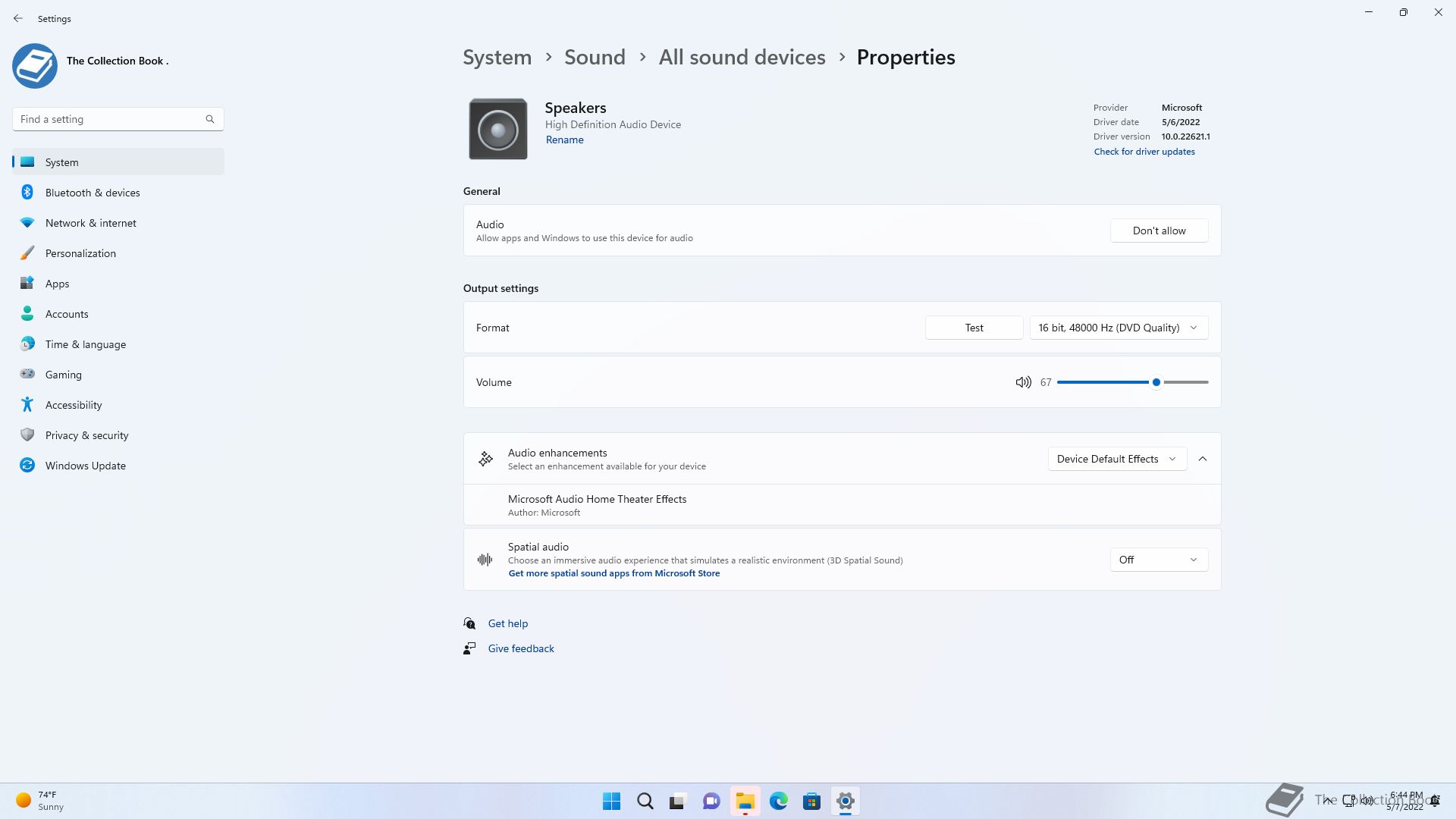Click in the Find a setting box
Screen dimensions: 1456x819
(x=118, y=119)
